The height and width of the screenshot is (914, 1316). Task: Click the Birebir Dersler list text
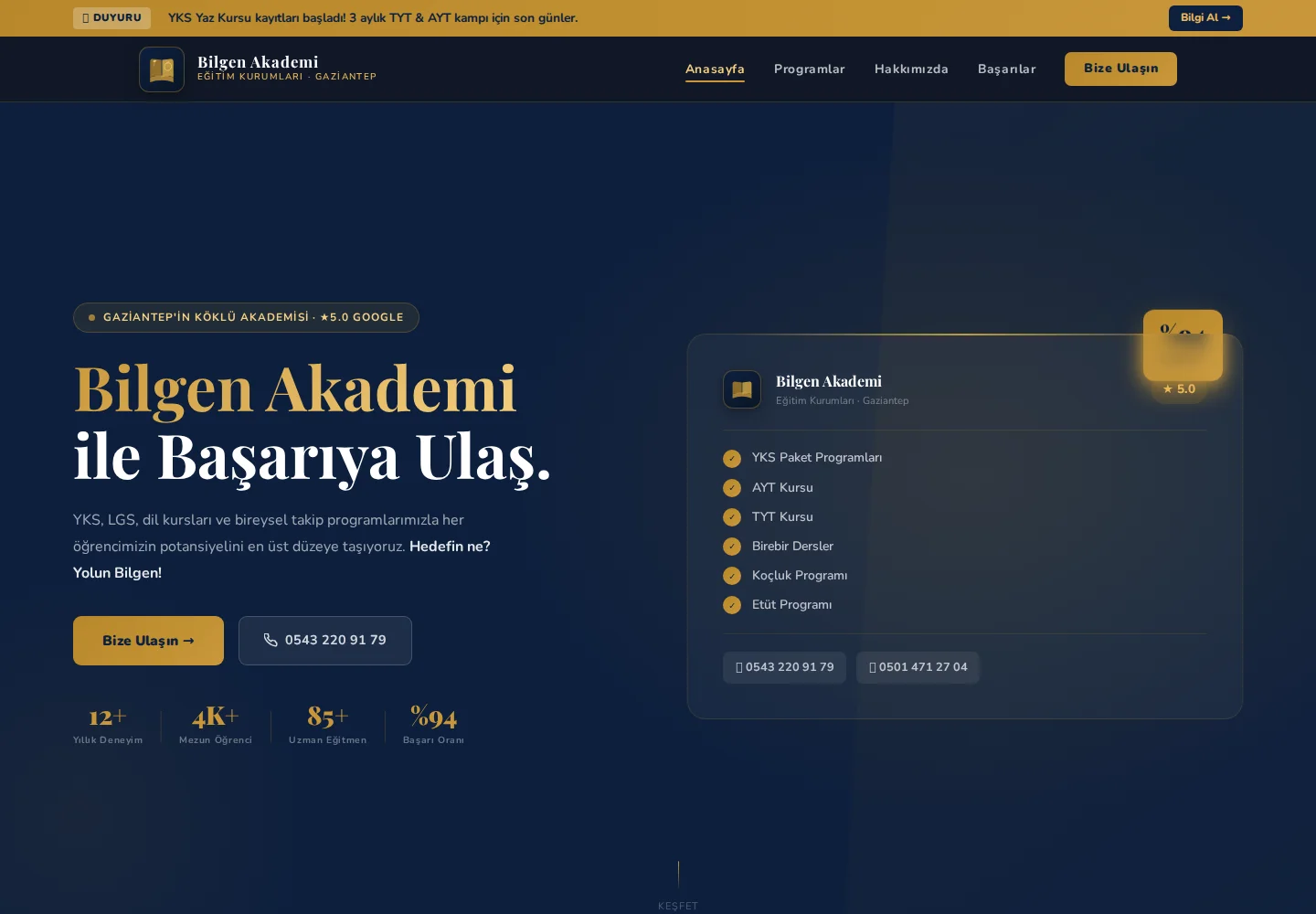point(792,547)
